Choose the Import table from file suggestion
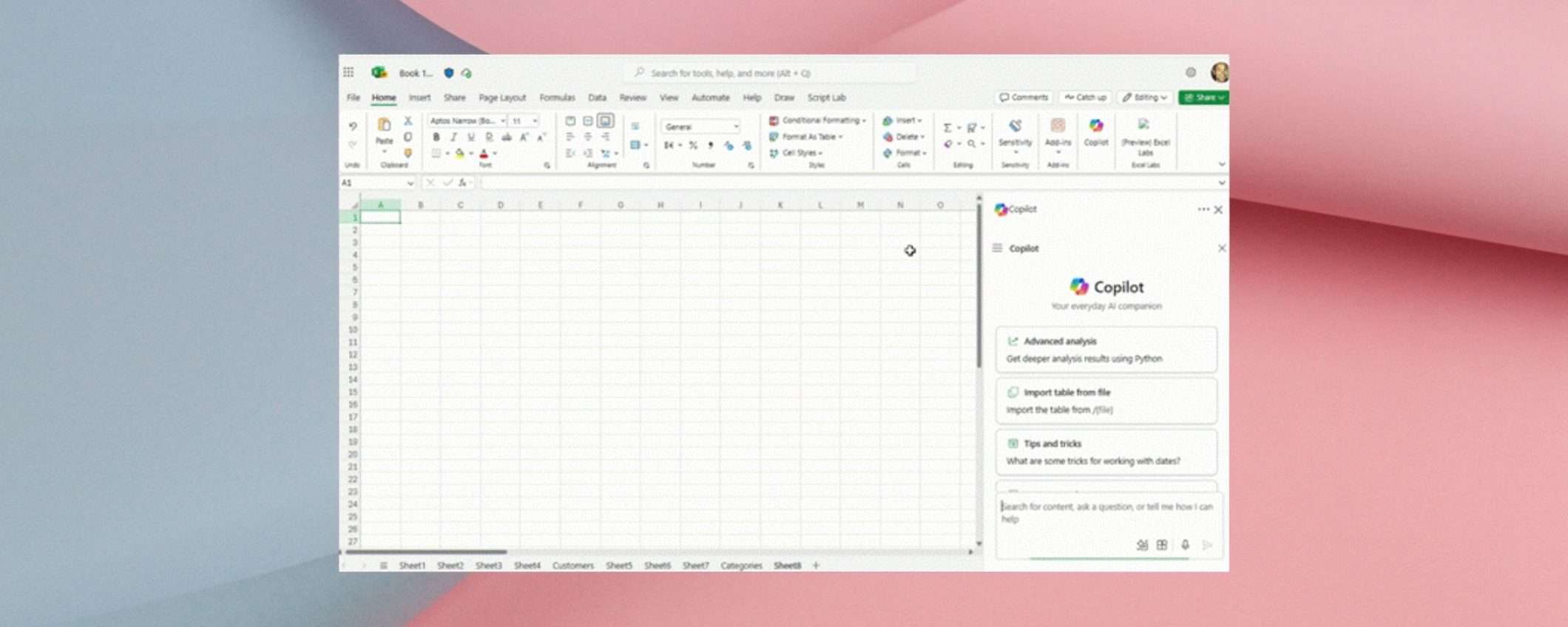The image size is (1568, 627). pos(1106,401)
